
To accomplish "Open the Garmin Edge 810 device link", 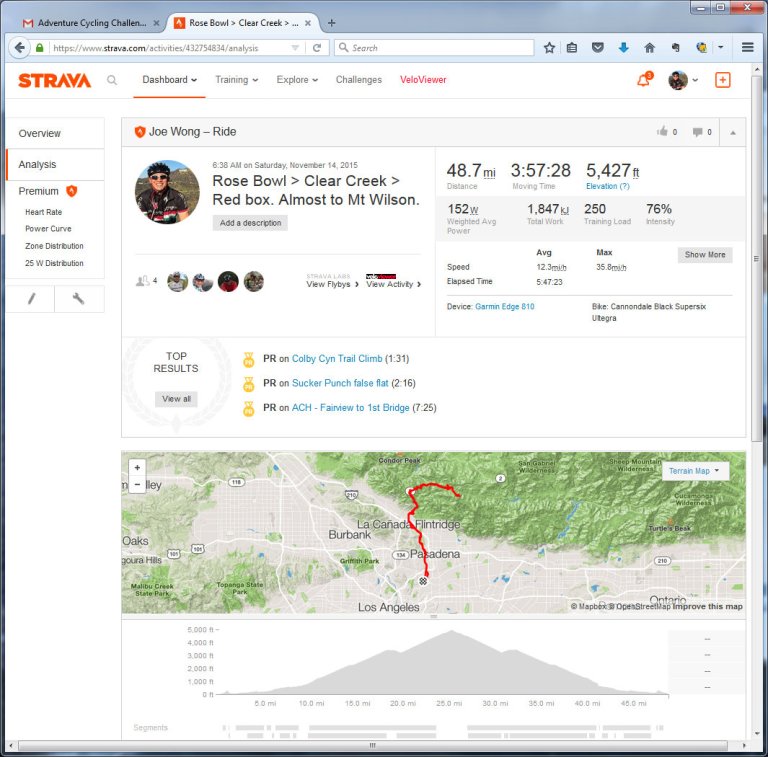I will click(x=504, y=307).
